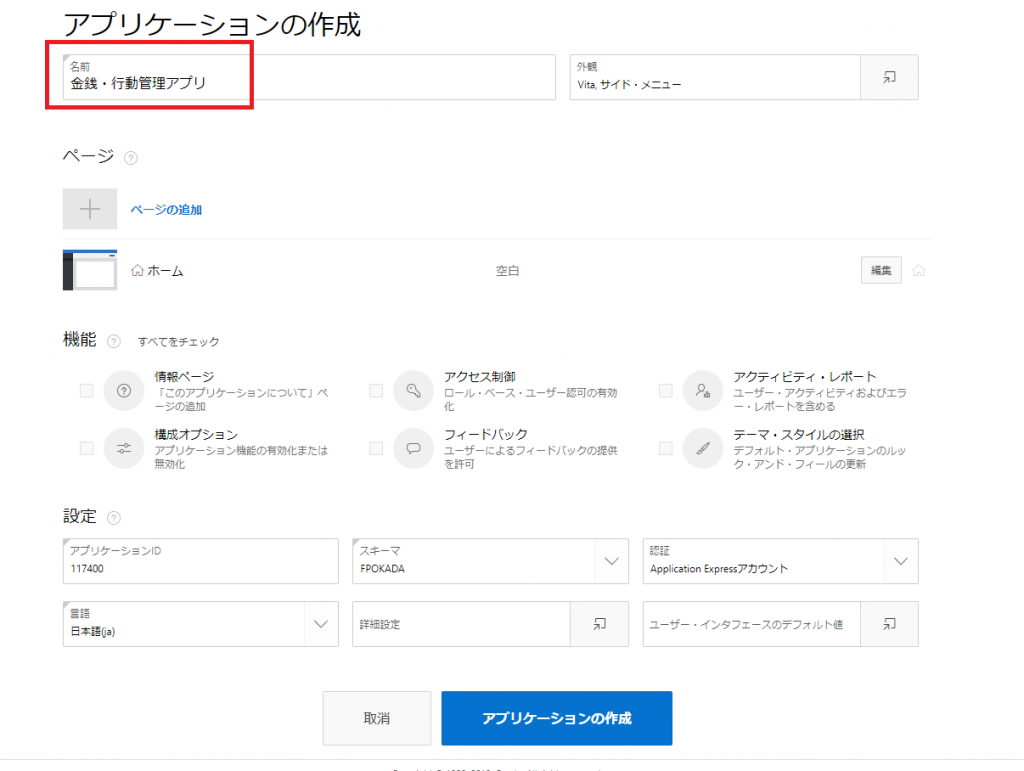Open the スキーマ FPOKADA select field
This screenshot has height=771, width=1024.
pos(490,561)
